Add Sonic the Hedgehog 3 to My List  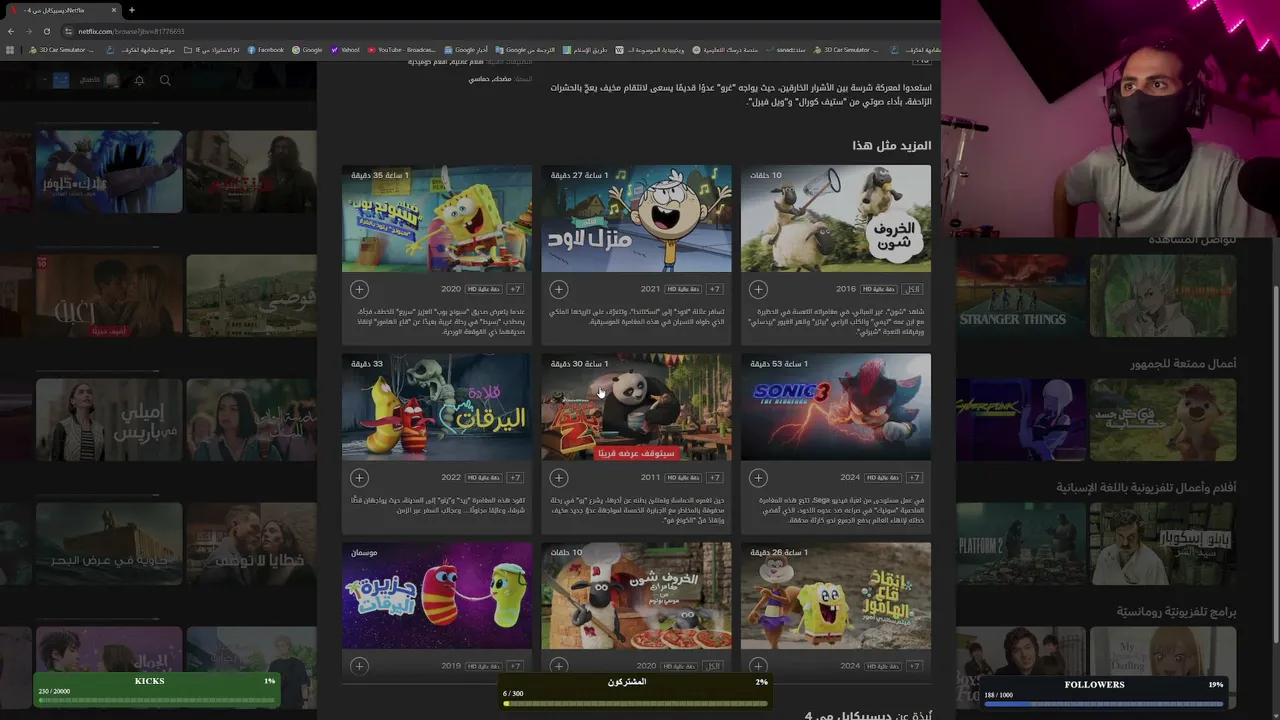758,478
